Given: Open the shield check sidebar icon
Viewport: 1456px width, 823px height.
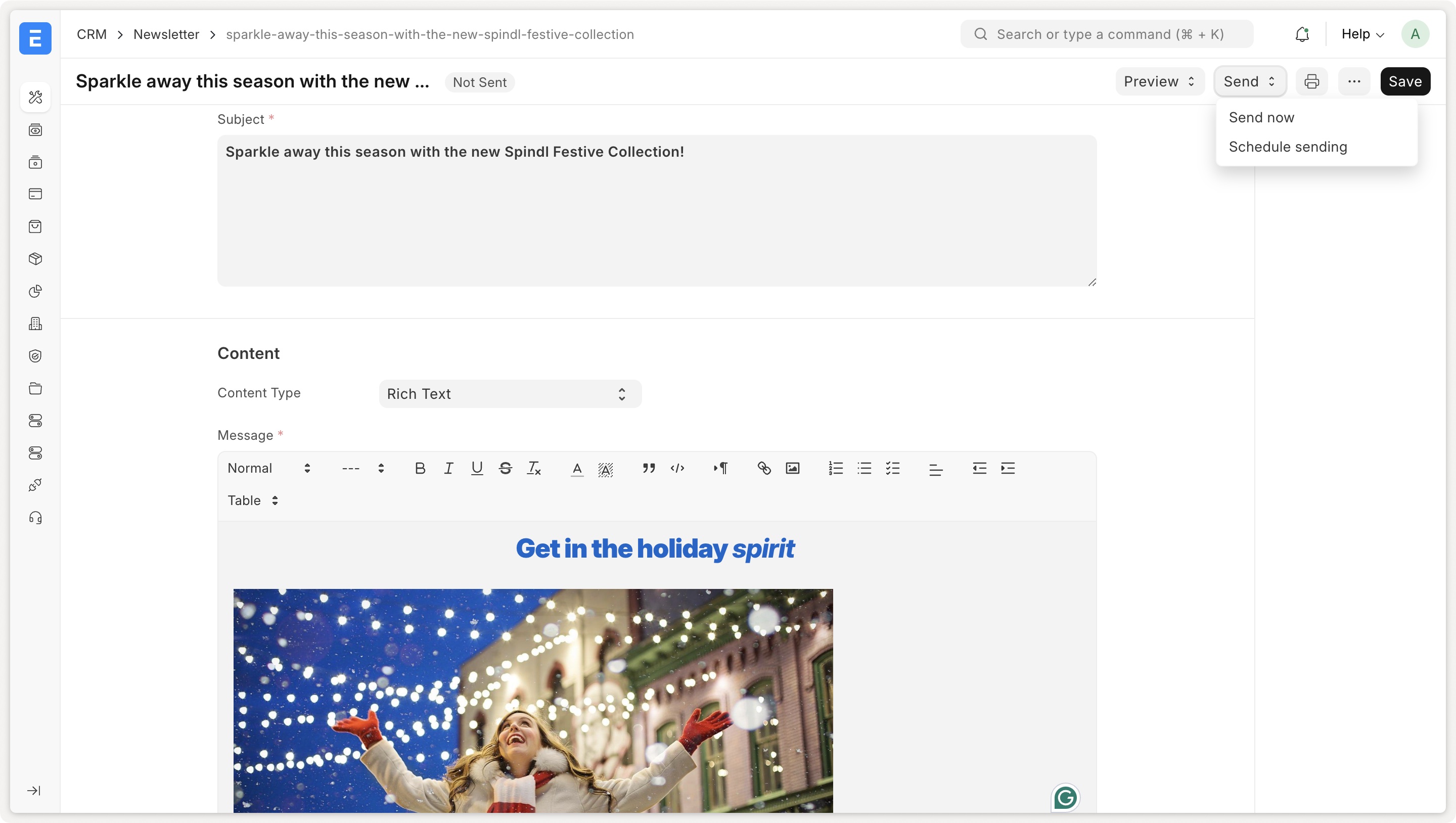Looking at the screenshot, I should [x=35, y=356].
